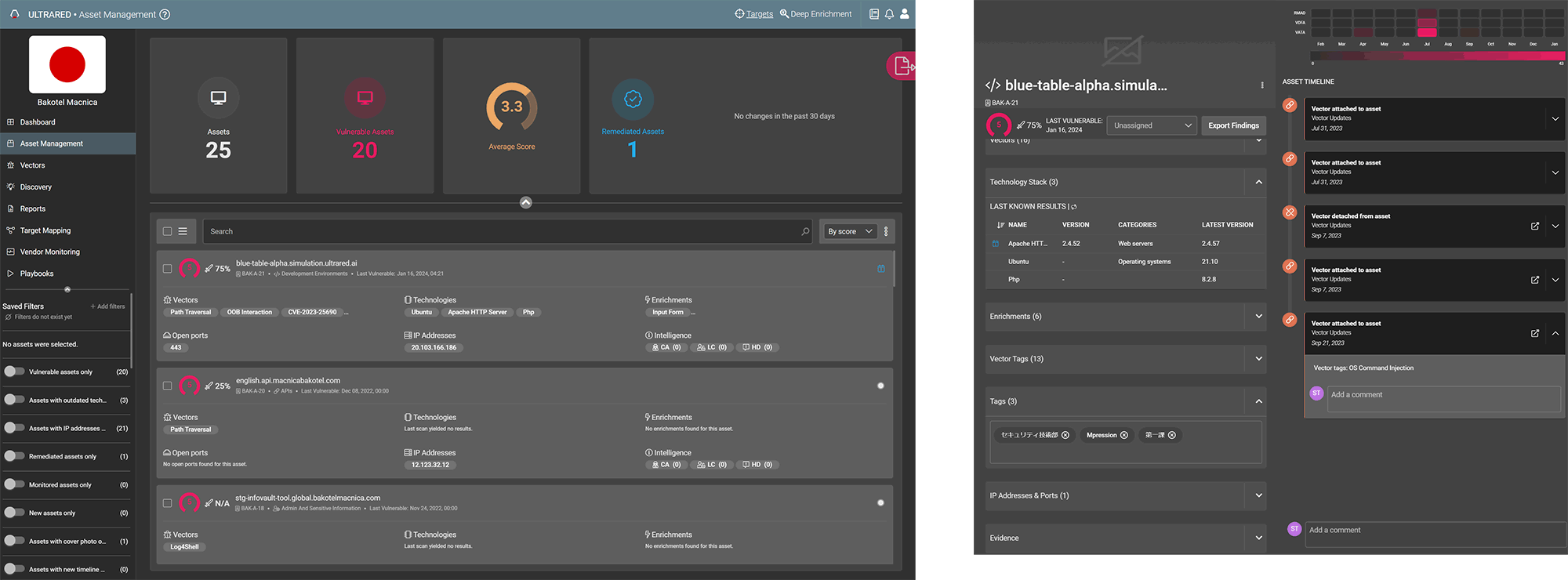Click the Vulnerable Assets icon card
This screenshot has width=1568, height=580.
[x=365, y=98]
